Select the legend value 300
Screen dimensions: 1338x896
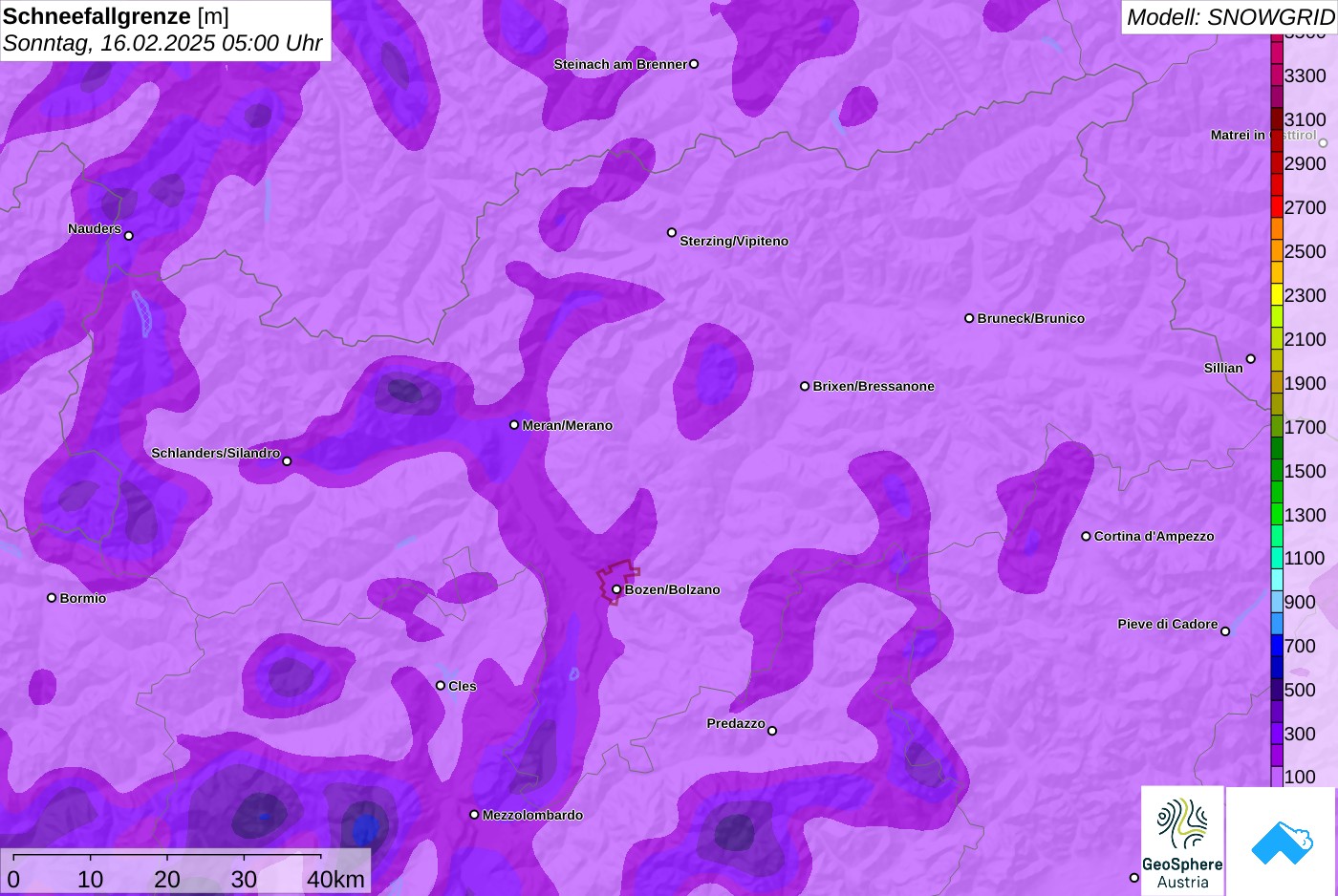(x=1300, y=734)
